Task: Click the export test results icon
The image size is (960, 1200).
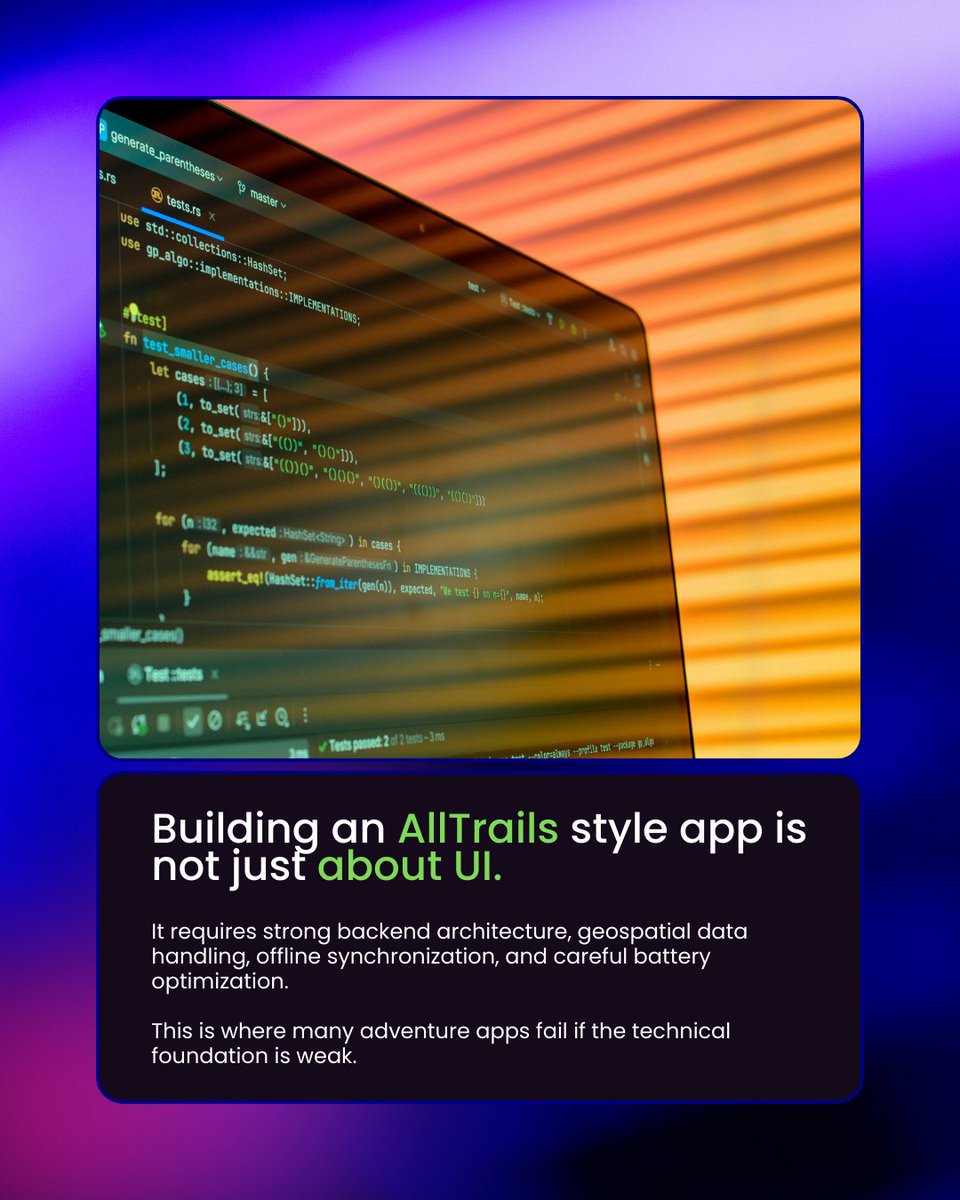Action: click(x=261, y=718)
